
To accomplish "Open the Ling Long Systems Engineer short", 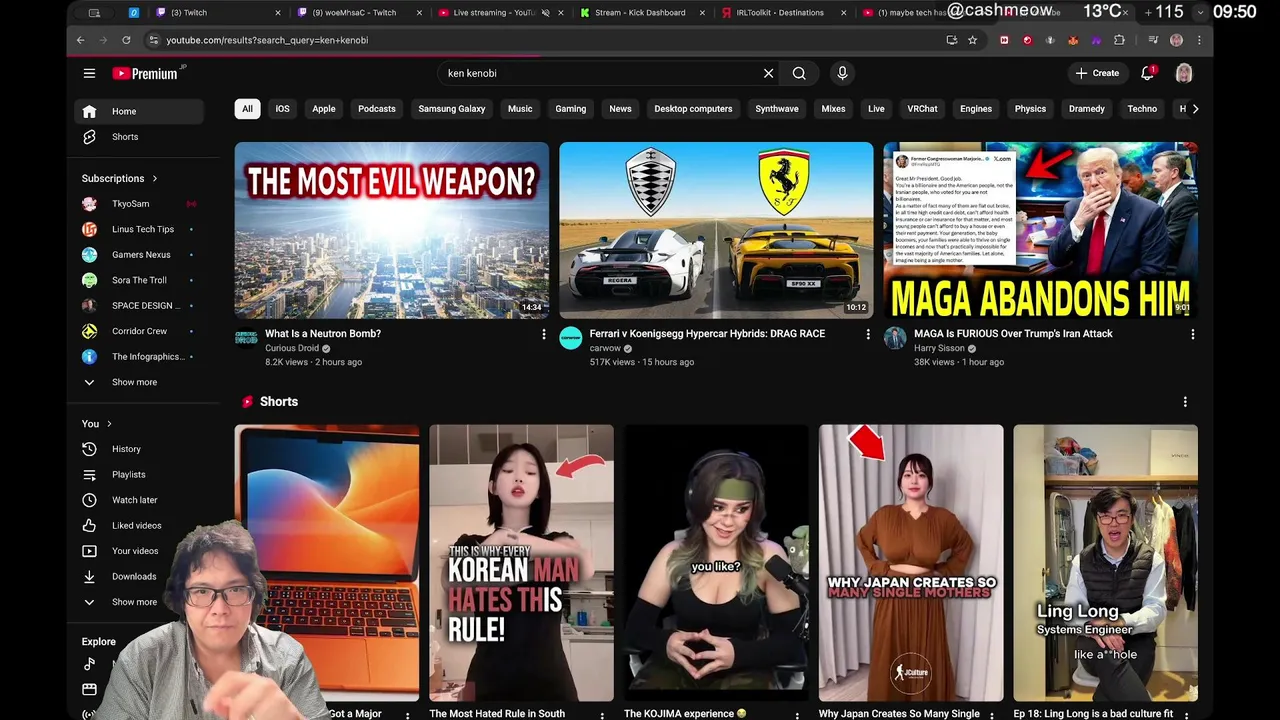I will [x=1105, y=563].
